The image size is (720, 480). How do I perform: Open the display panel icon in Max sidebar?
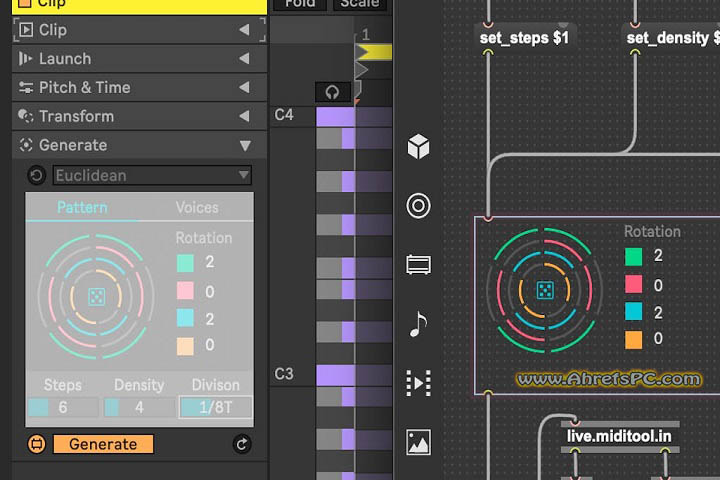418,265
